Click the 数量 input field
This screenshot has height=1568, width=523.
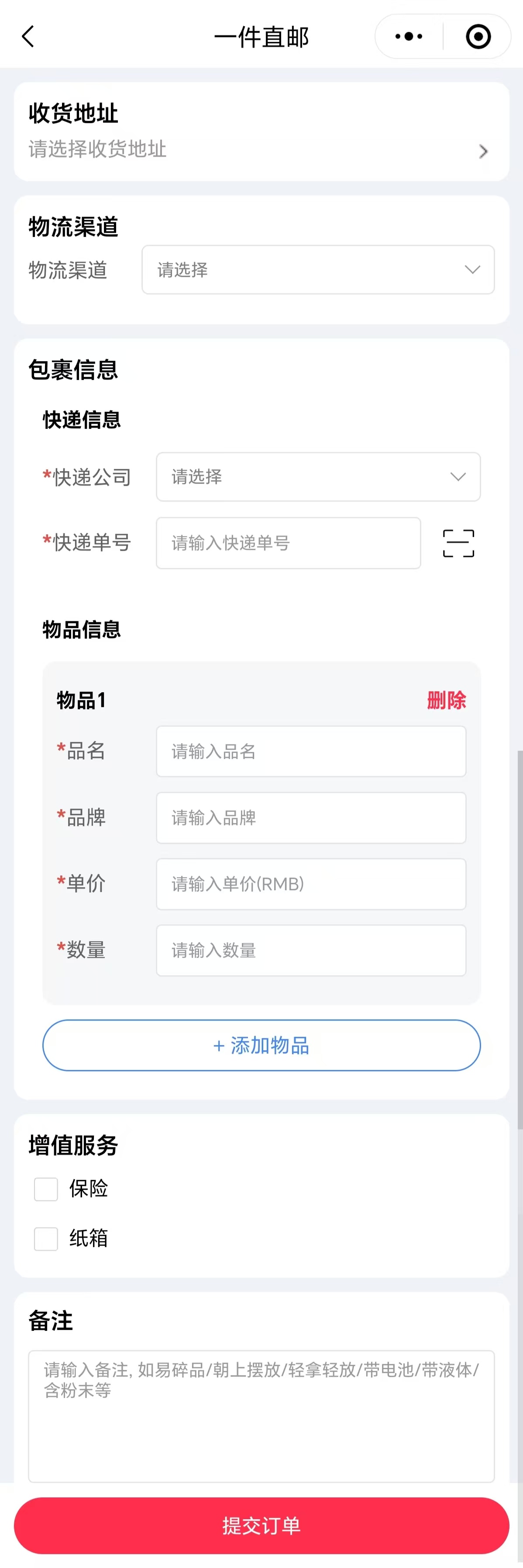(x=311, y=950)
